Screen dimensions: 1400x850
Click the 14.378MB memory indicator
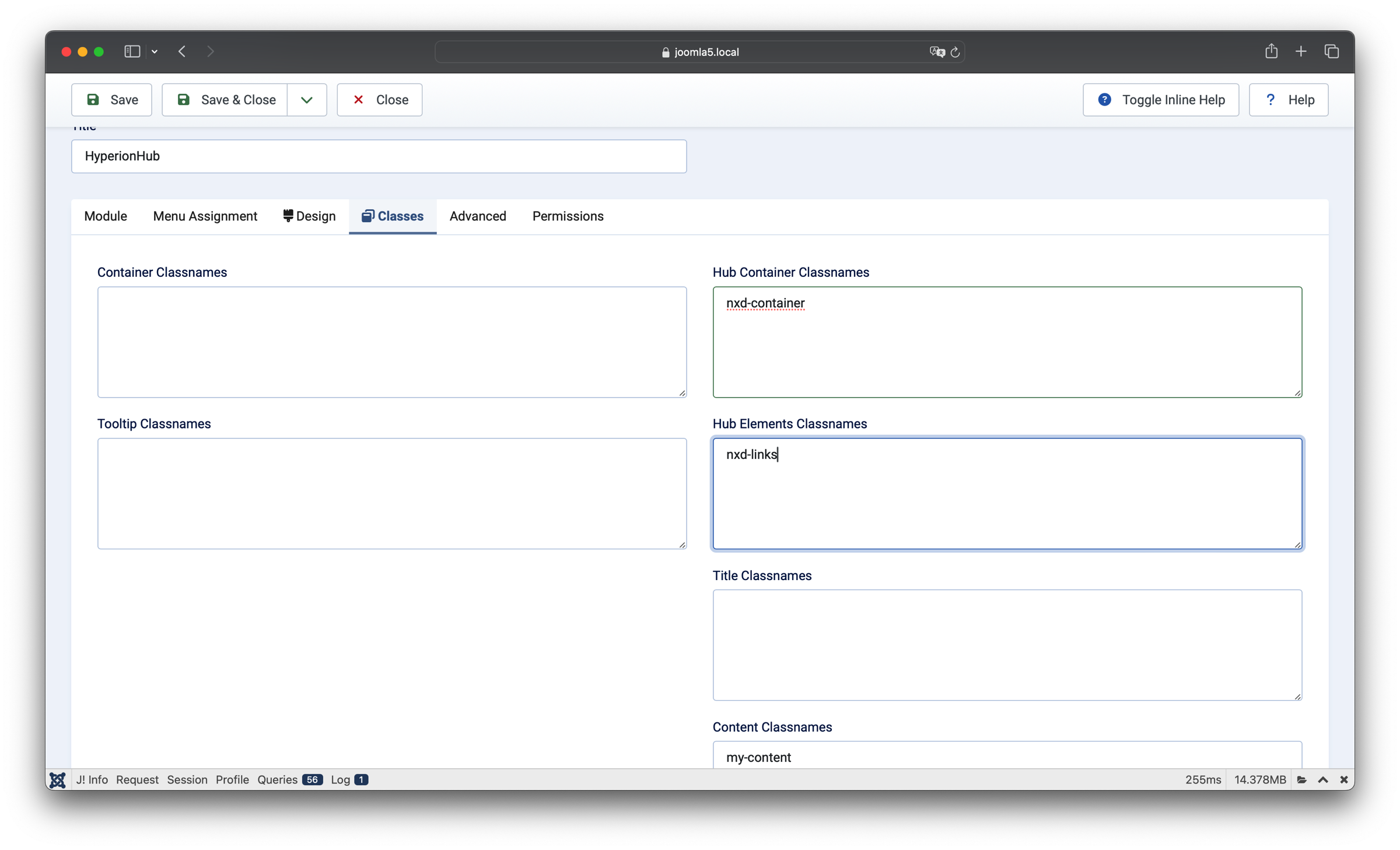1260,780
